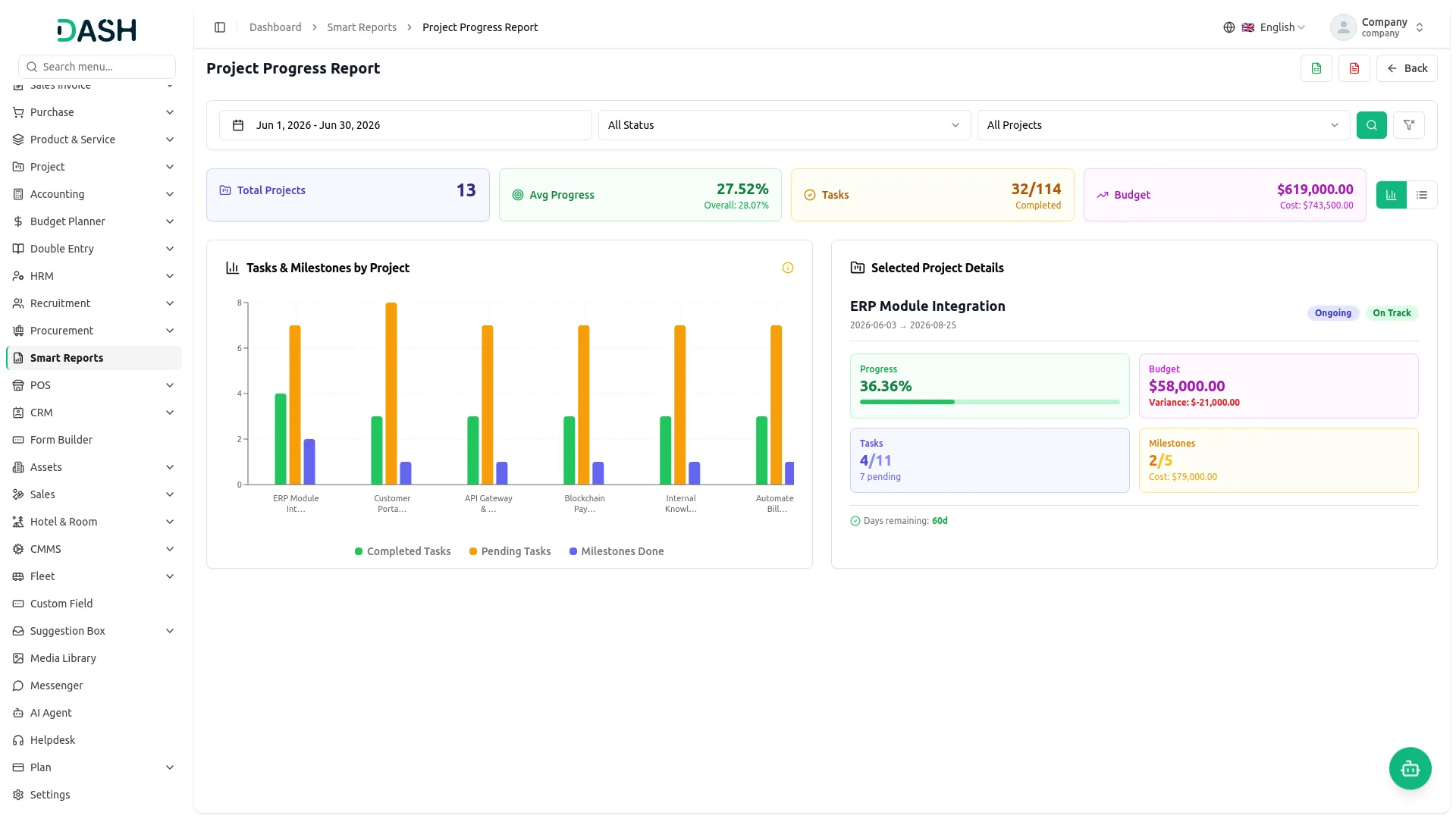Image resolution: width=1456 pixels, height=819 pixels.
Task: Toggle Completed Tasks legend item
Action: click(x=403, y=551)
